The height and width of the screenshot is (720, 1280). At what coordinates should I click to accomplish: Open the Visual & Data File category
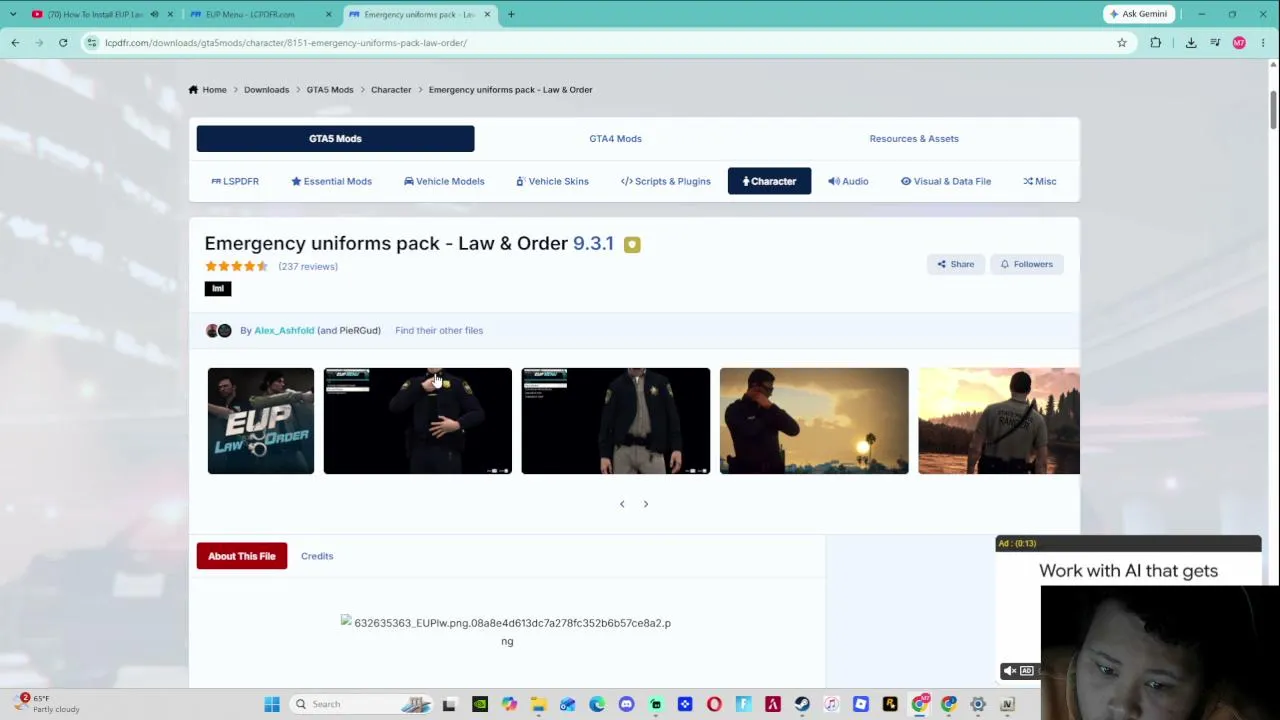(x=946, y=181)
